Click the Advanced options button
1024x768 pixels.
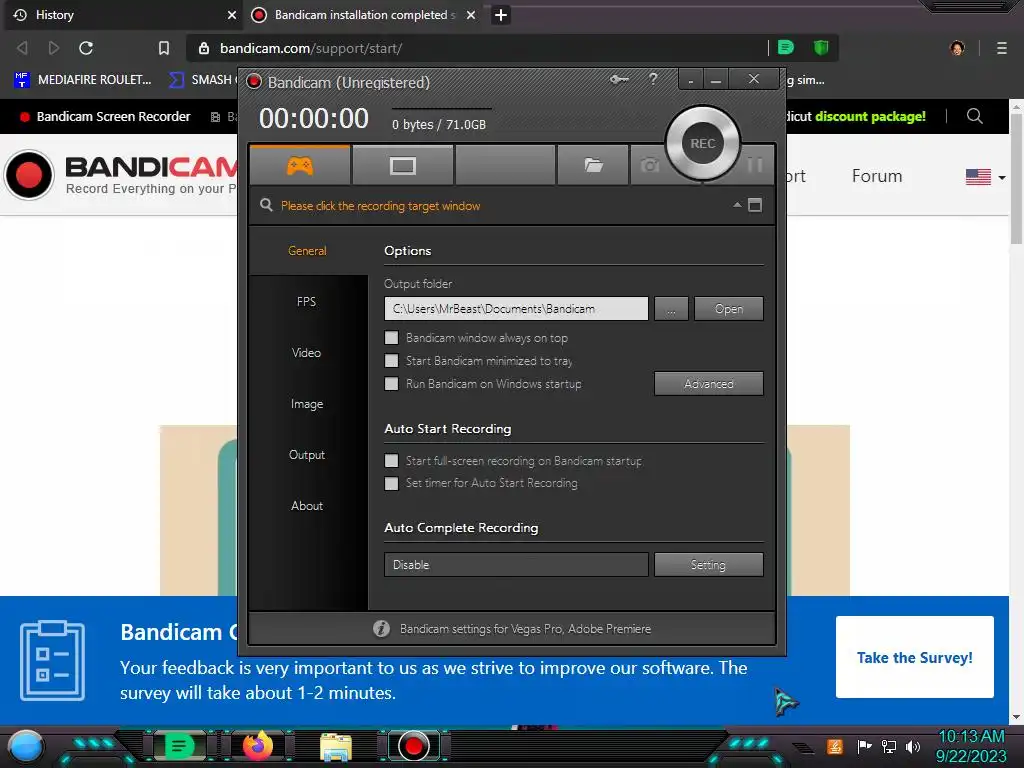tap(709, 384)
